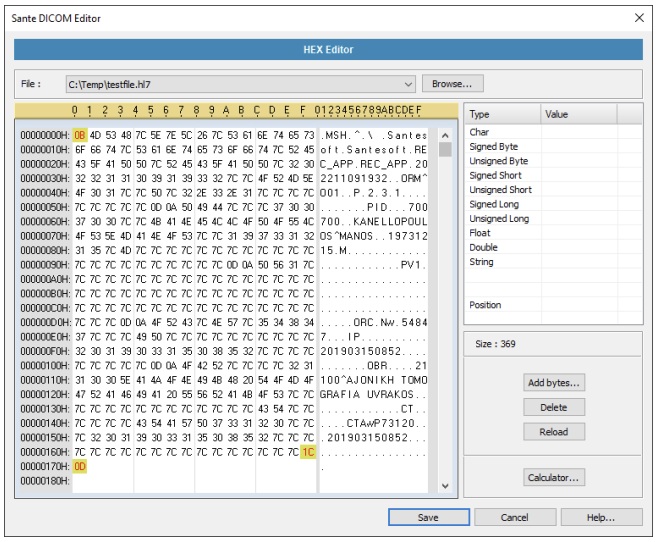Click the Delete button
Viewport: 658px width, 542px height.
coord(554,407)
